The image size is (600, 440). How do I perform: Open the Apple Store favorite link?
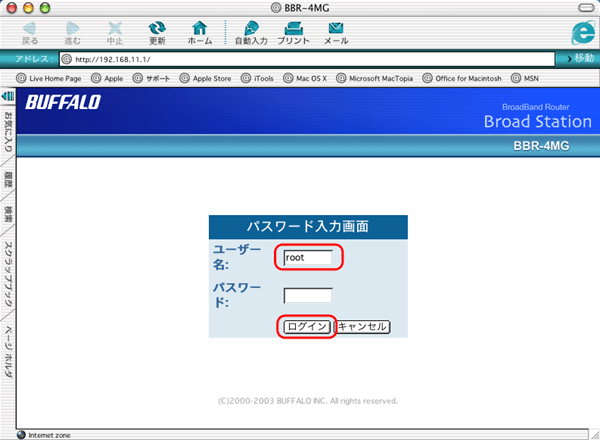click(x=205, y=78)
